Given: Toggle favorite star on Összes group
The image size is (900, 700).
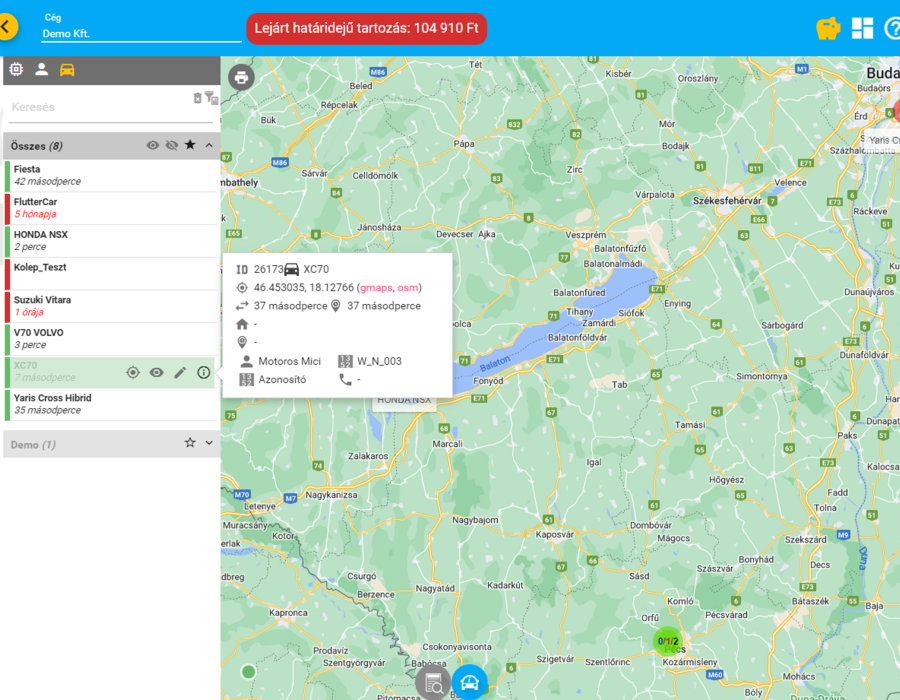Looking at the screenshot, I should pyautogui.click(x=190, y=145).
